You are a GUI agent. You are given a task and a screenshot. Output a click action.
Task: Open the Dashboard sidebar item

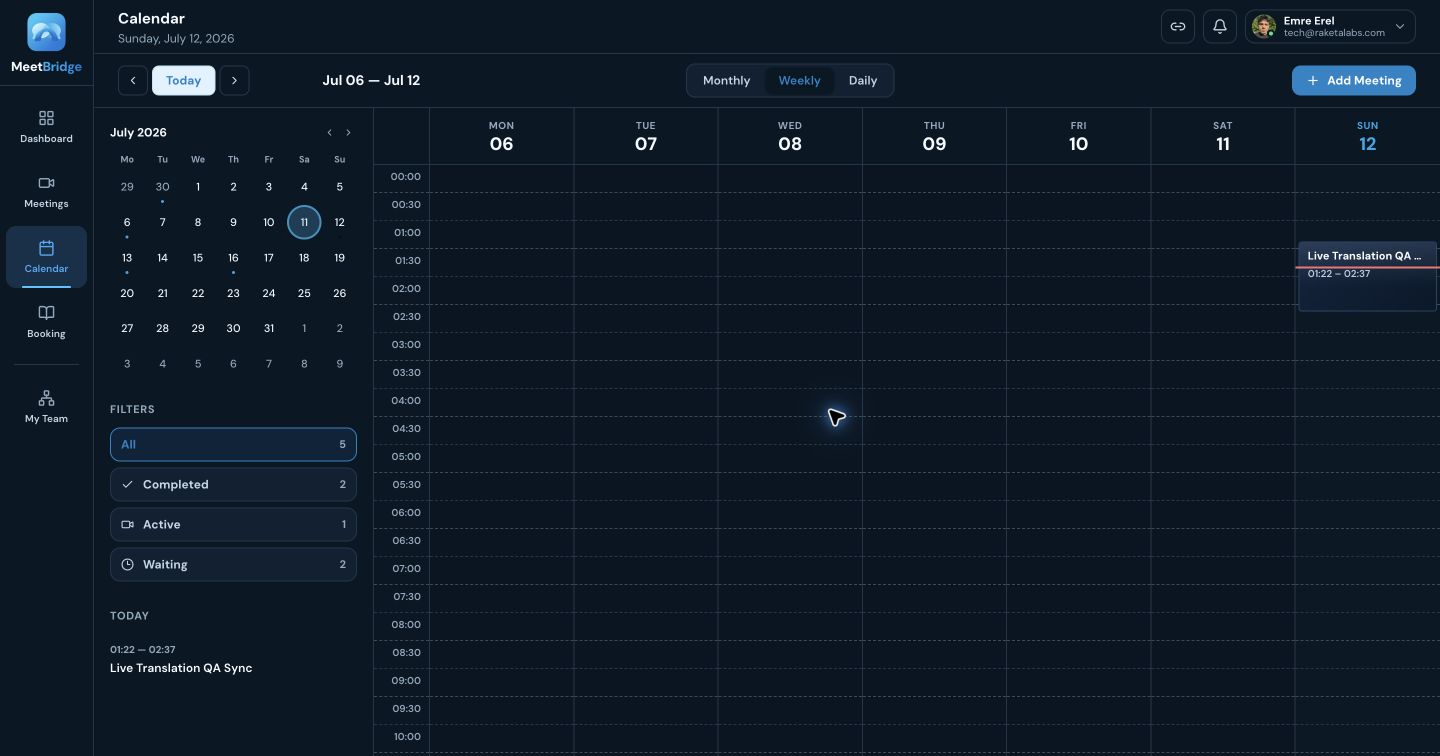(46, 127)
